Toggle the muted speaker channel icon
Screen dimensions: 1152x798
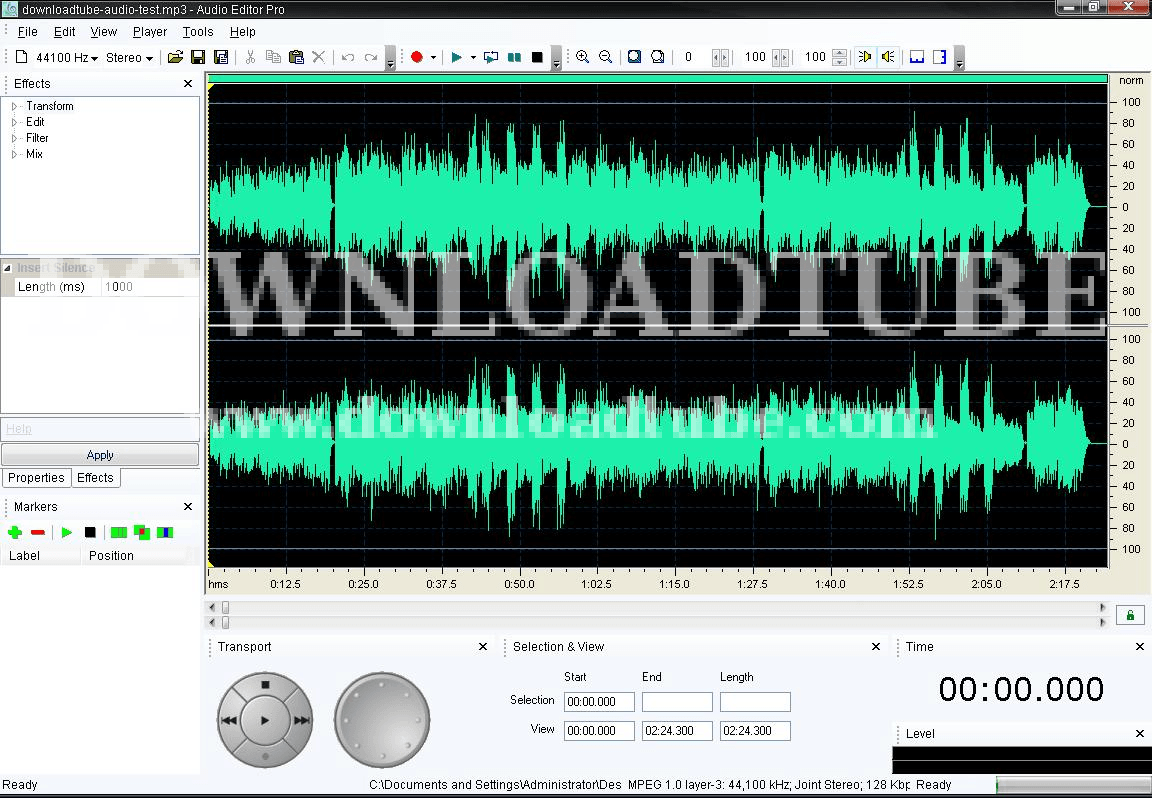tap(888, 57)
